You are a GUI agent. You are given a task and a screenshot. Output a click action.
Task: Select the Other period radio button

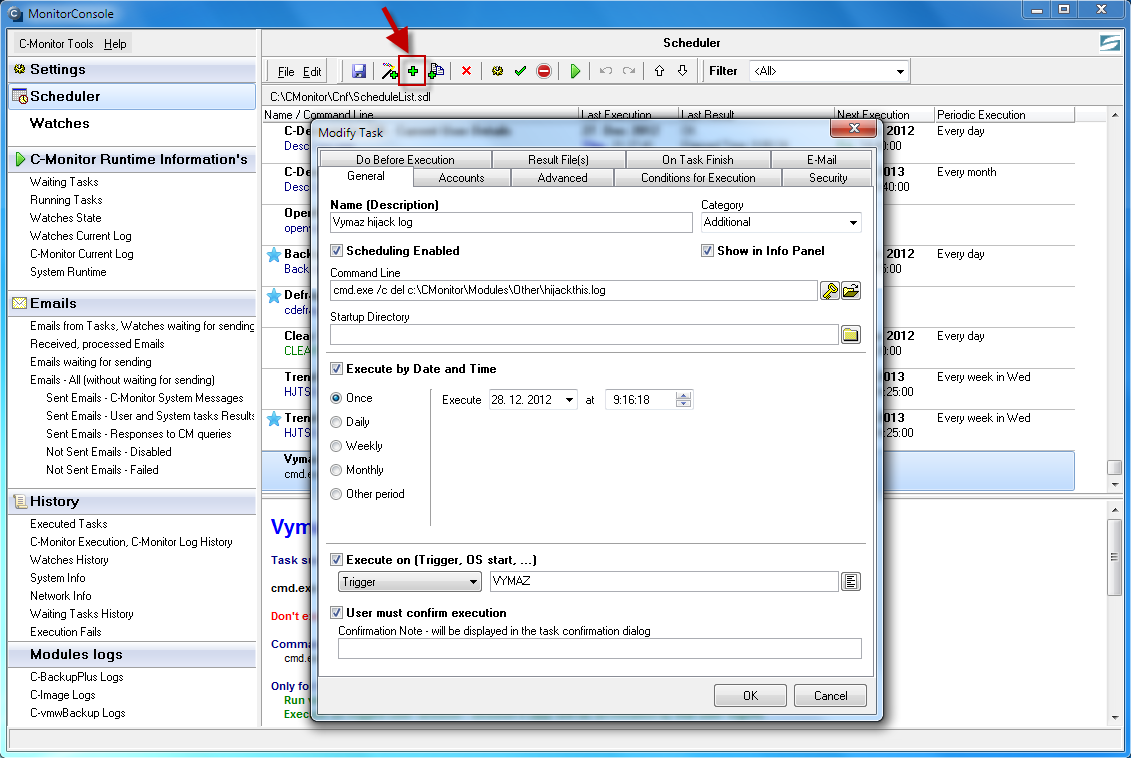(x=336, y=494)
